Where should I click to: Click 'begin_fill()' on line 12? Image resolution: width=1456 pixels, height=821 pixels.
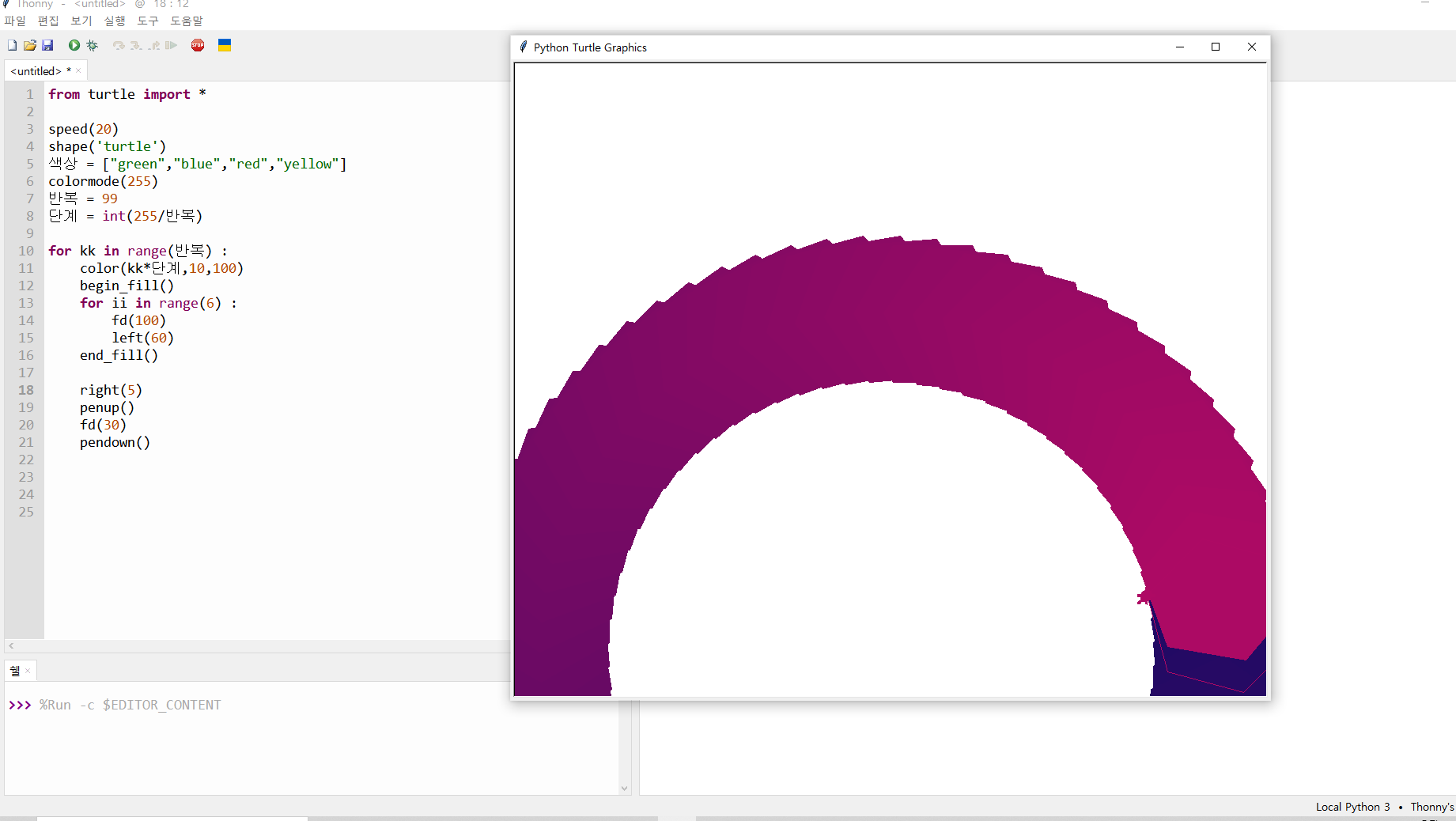coord(127,286)
